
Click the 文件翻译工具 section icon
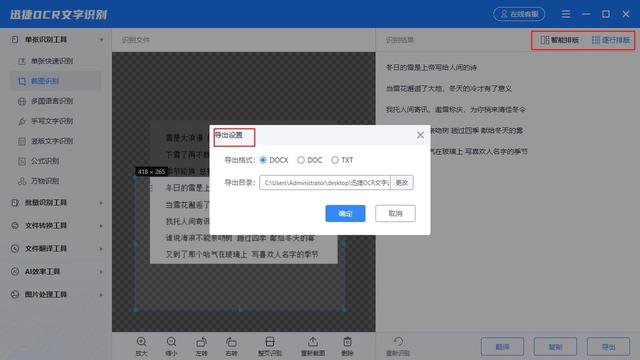(x=15, y=248)
